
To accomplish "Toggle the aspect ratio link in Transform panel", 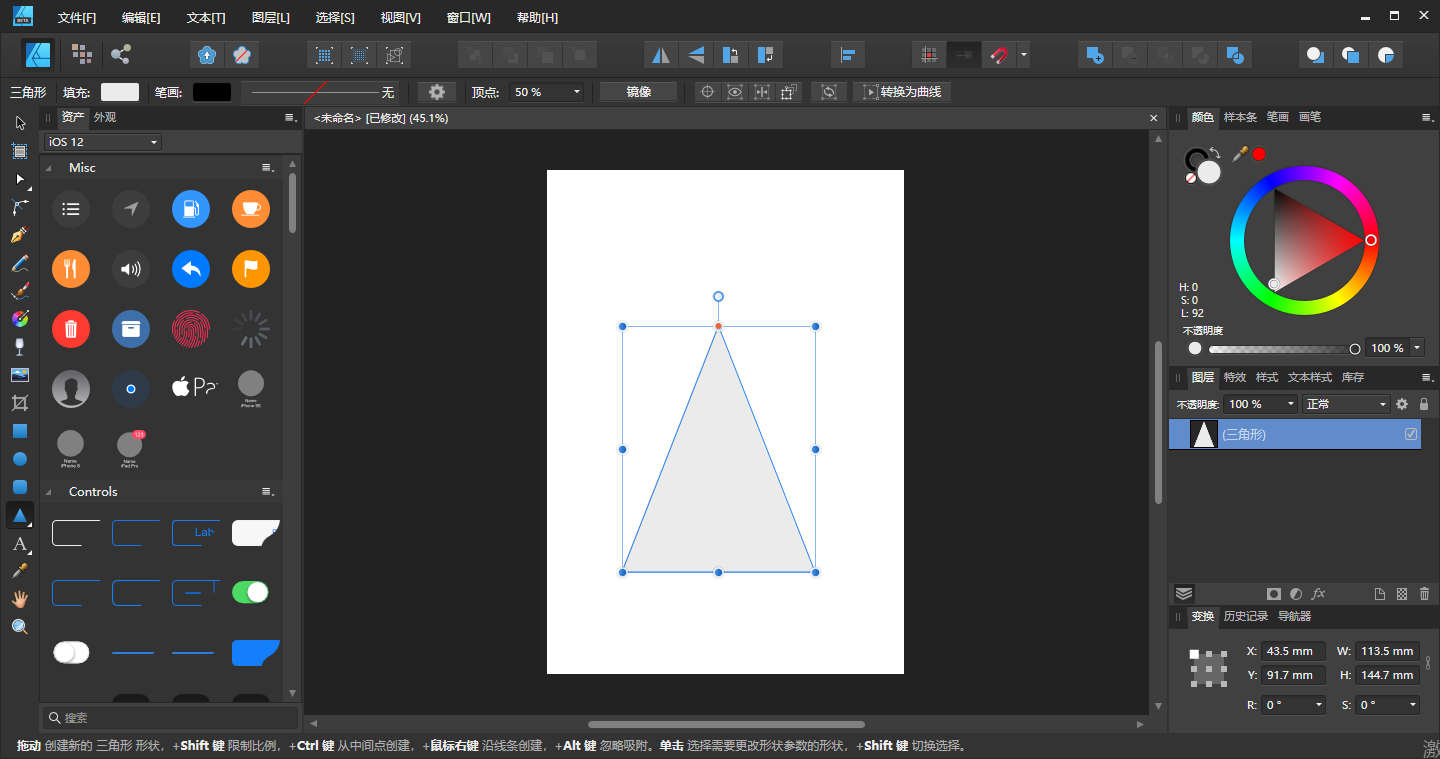I will coord(1427,663).
